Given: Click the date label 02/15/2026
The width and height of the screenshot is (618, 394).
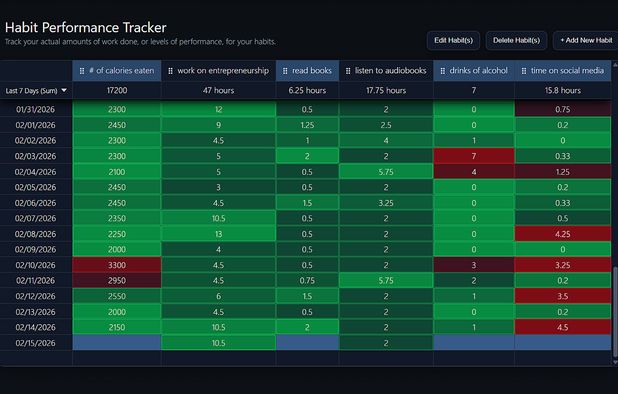Looking at the screenshot, I should coord(35,343).
